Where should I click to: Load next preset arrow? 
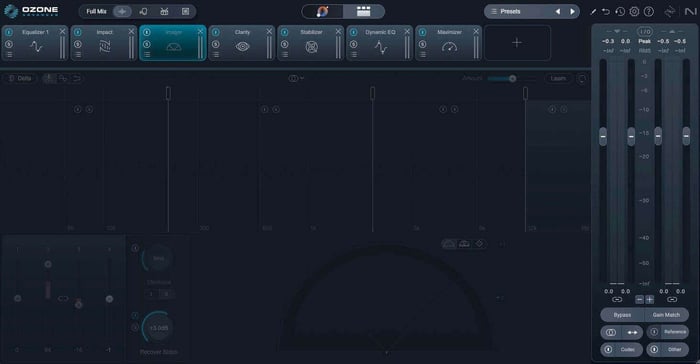[572, 12]
